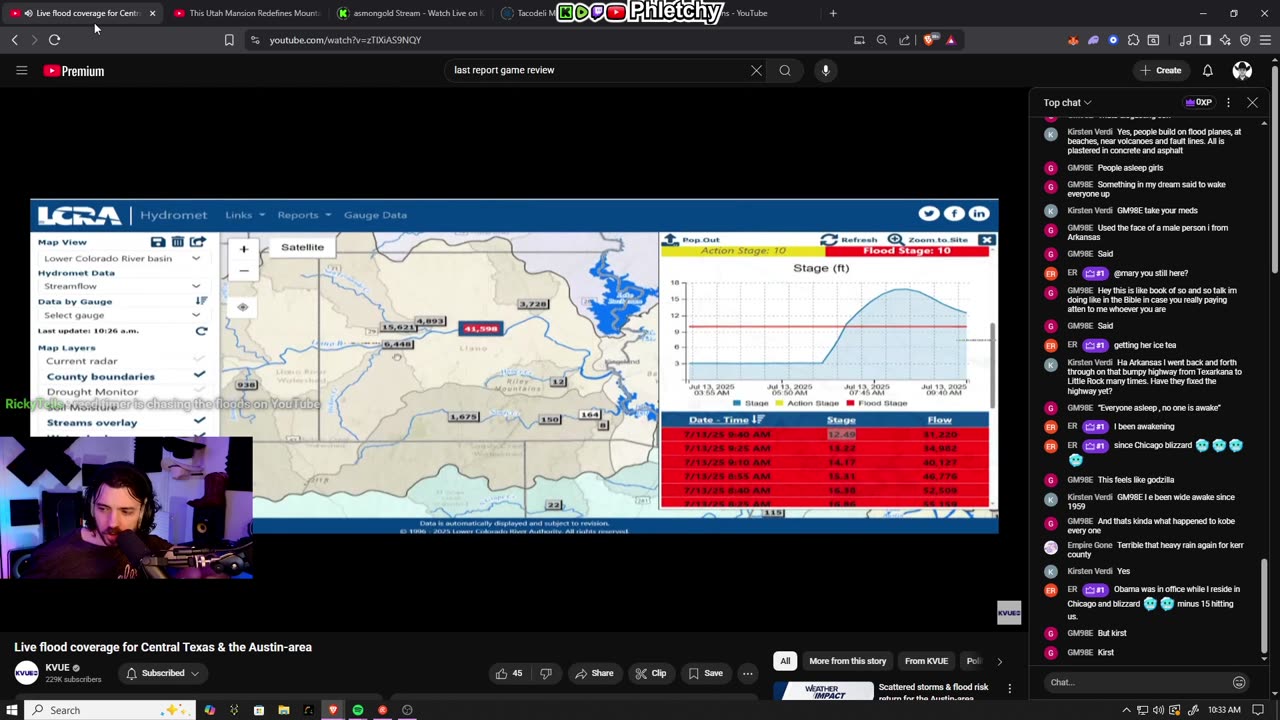
Task: Open the Brave Playlist music icon
Action: point(1185,40)
